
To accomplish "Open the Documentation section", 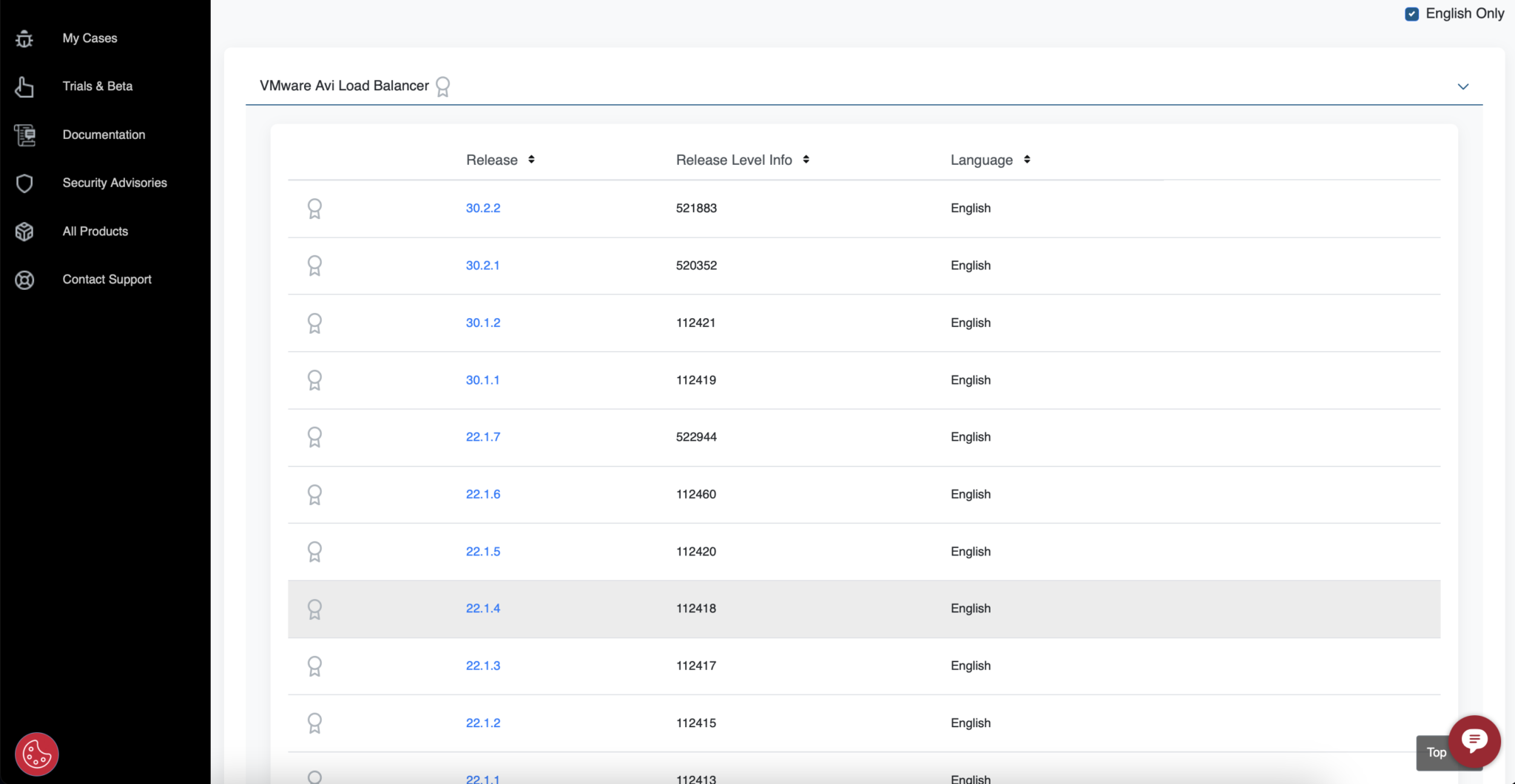I will click(104, 135).
